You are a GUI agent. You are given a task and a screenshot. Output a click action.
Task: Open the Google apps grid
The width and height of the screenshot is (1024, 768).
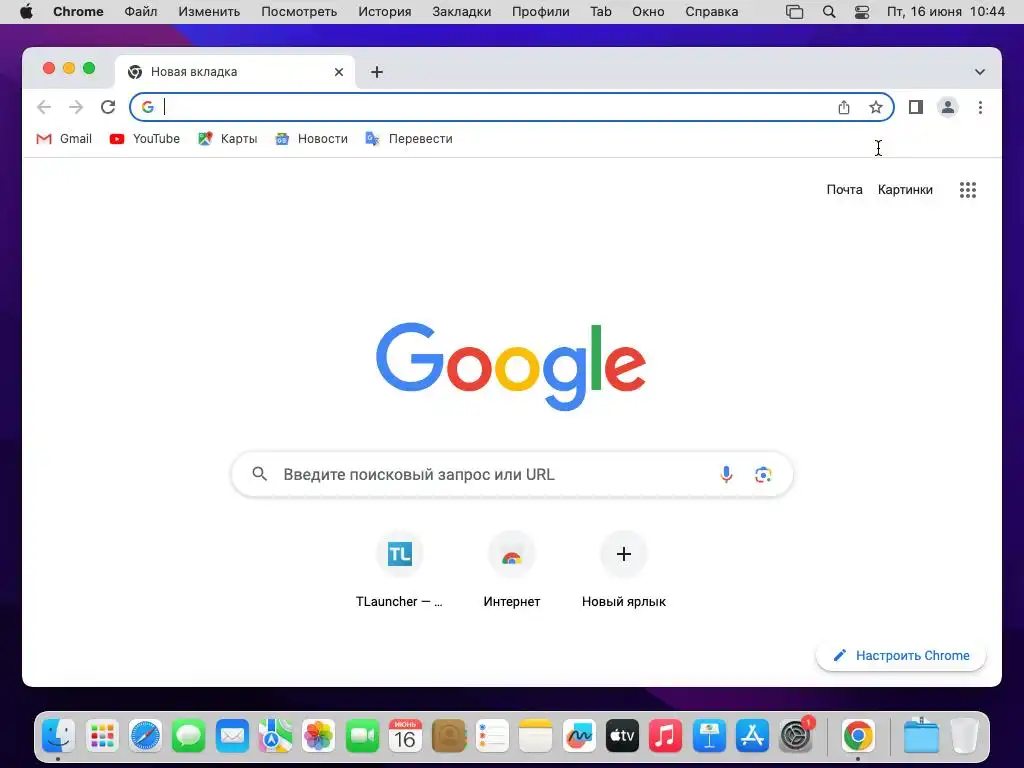pyautogui.click(x=968, y=190)
